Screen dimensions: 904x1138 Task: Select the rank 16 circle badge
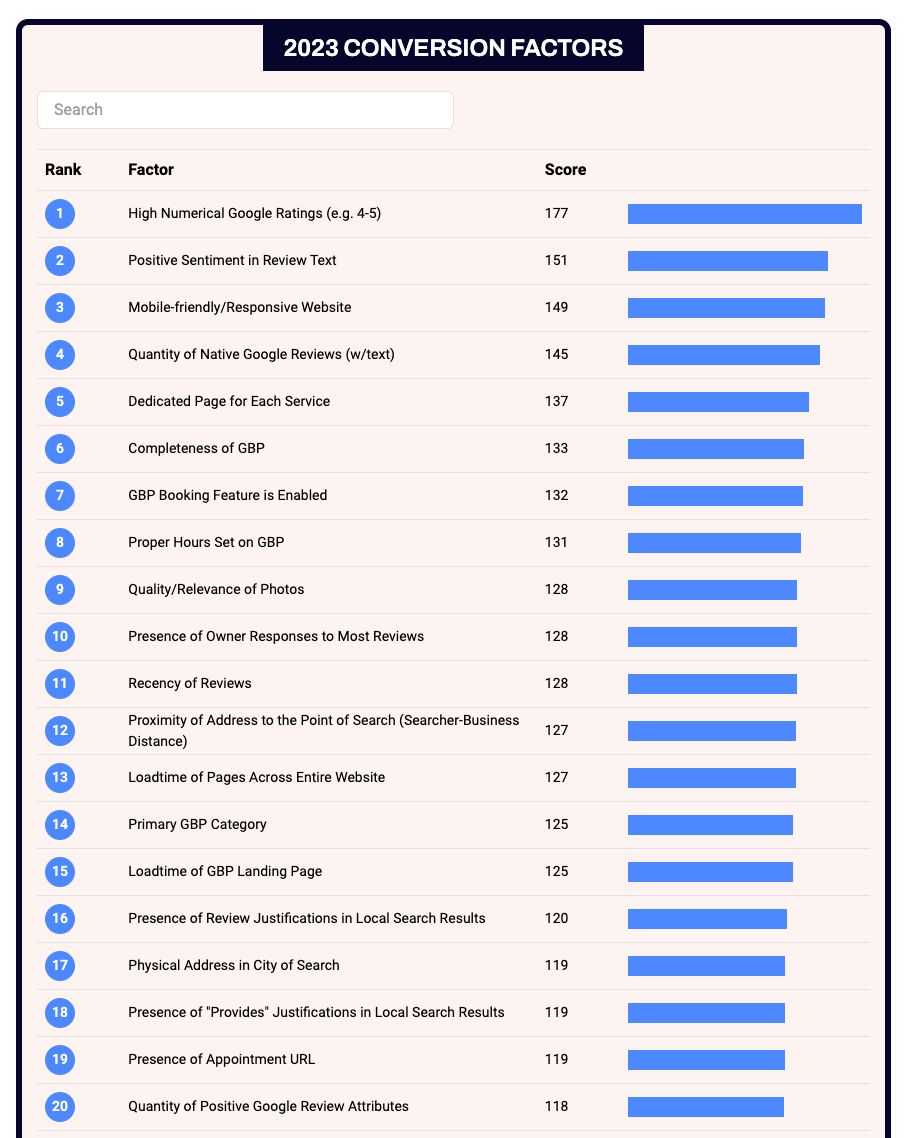pos(60,918)
